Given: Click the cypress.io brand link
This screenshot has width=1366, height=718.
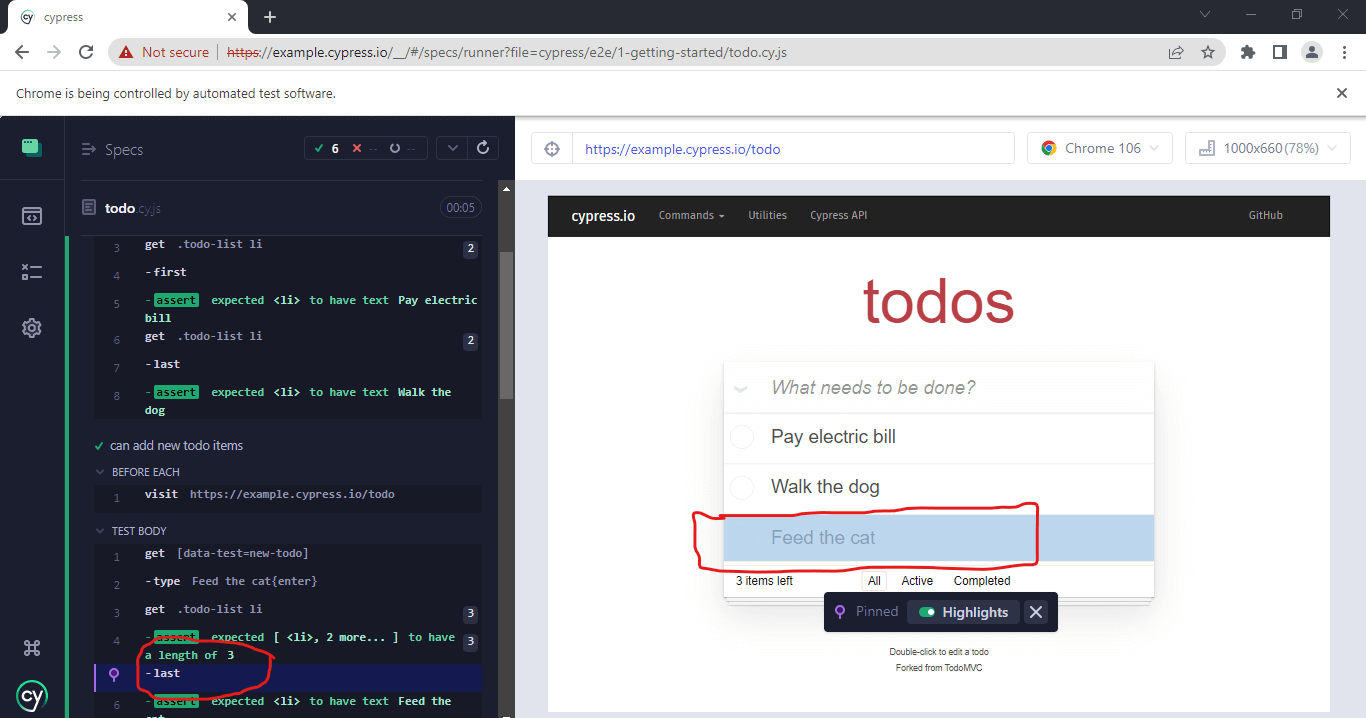Looking at the screenshot, I should [603, 215].
